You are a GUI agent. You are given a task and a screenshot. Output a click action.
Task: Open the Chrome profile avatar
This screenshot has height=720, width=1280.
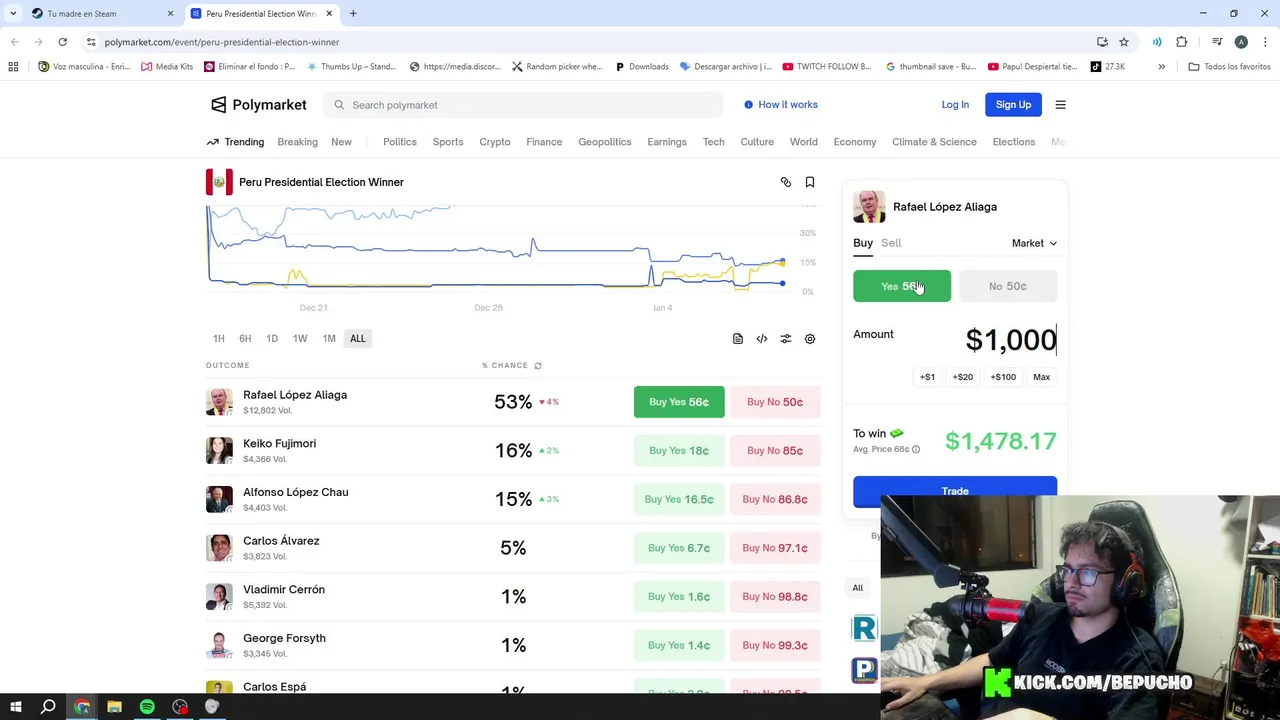(1241, 42)
